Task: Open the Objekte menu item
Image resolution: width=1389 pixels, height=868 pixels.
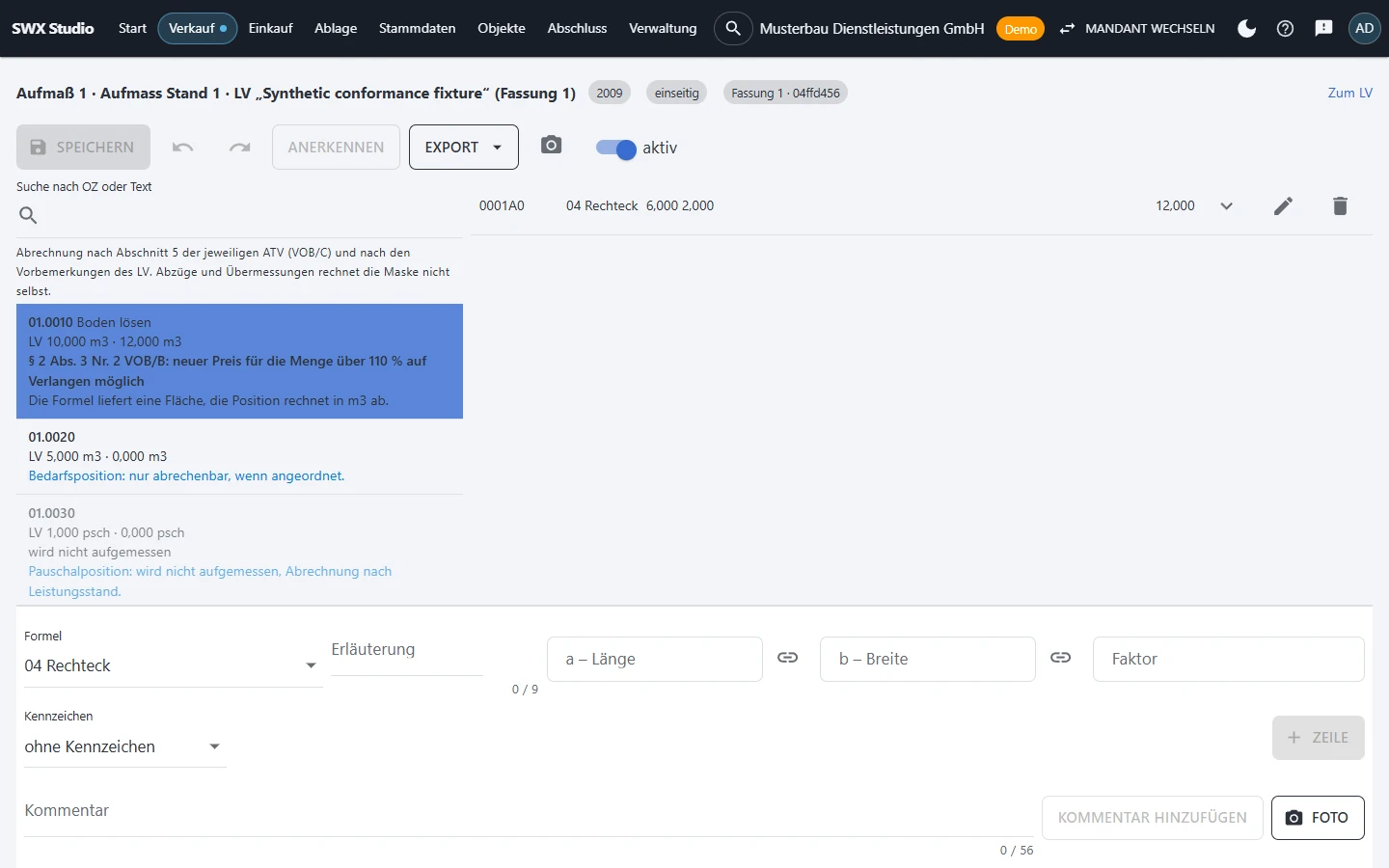Action: tap(502, 29)
